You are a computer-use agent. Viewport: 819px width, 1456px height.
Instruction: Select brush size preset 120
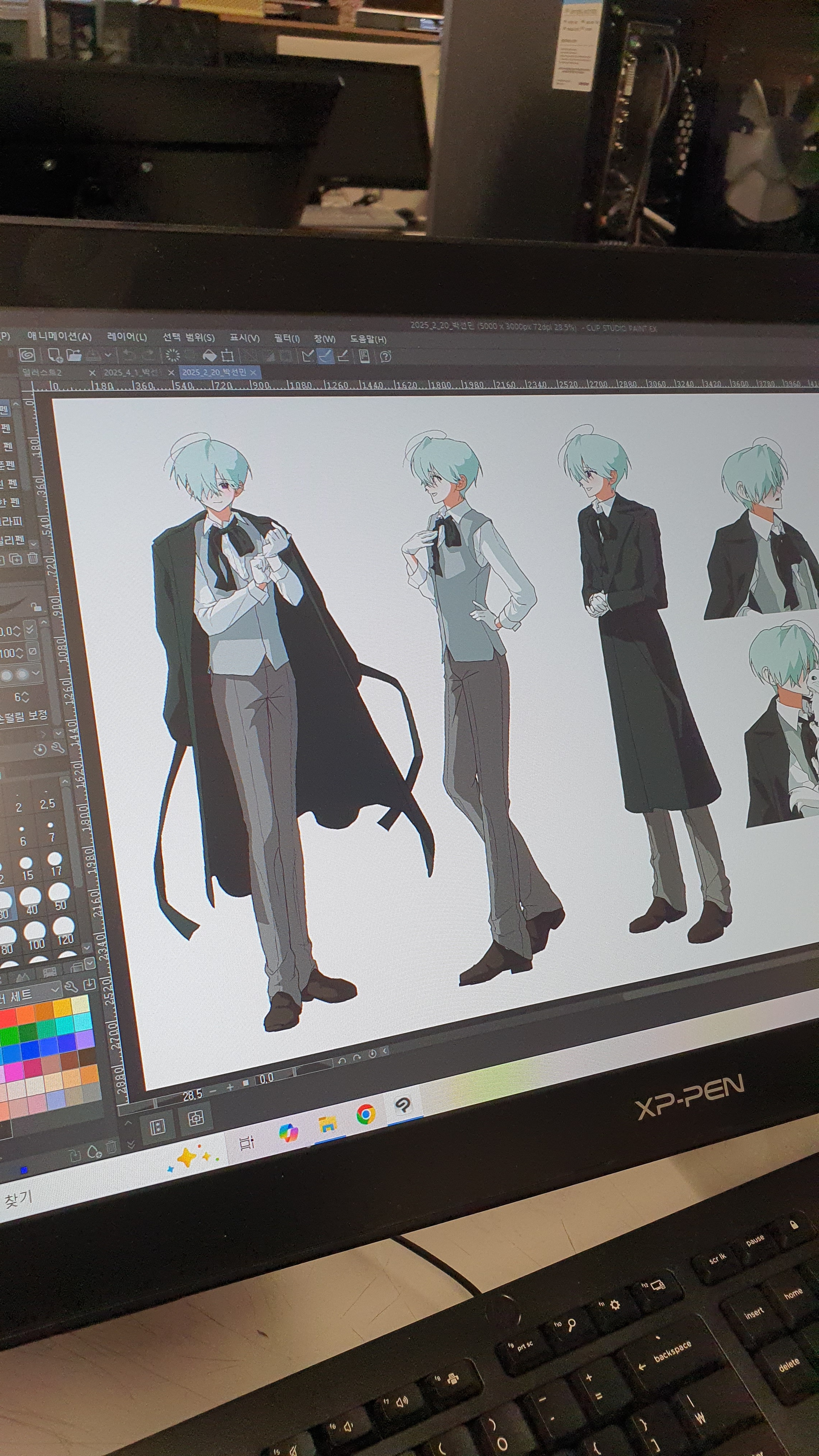[64, 931]
